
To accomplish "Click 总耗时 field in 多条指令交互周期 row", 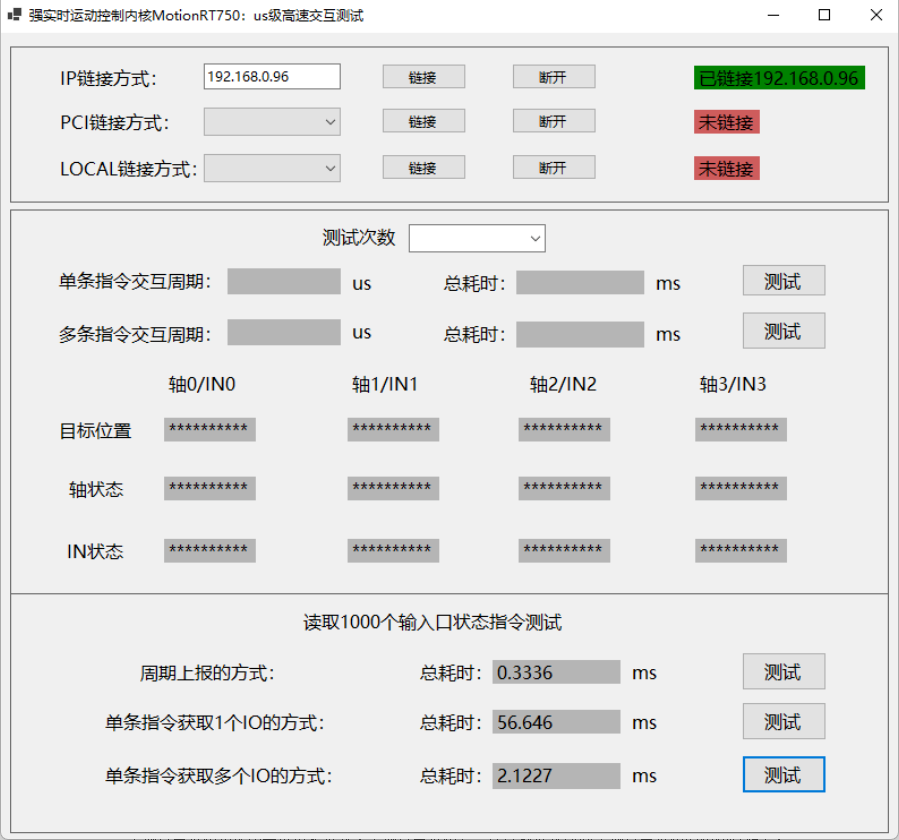I will coord(580,334).
